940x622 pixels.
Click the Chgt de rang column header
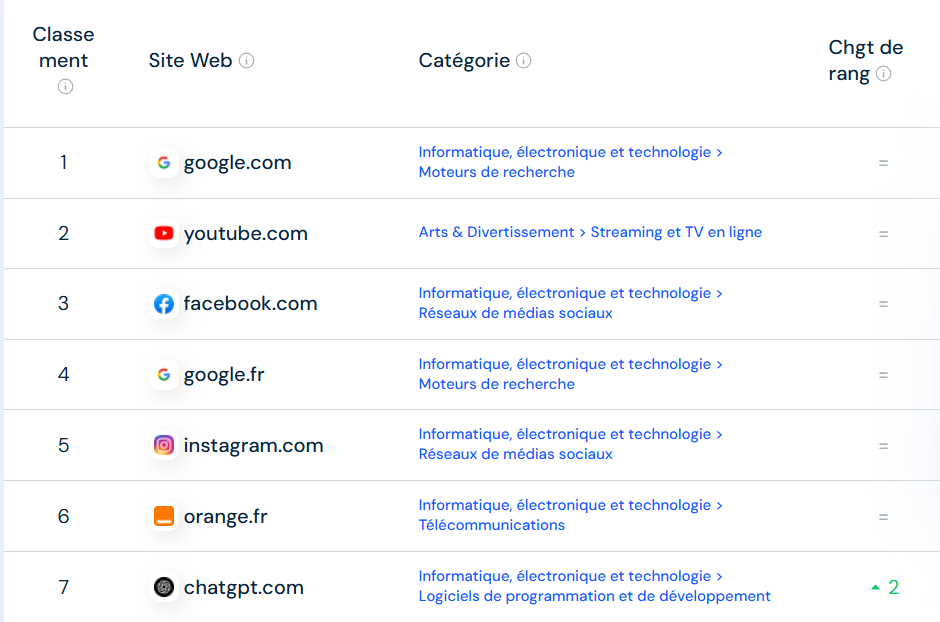coord(866,61)
